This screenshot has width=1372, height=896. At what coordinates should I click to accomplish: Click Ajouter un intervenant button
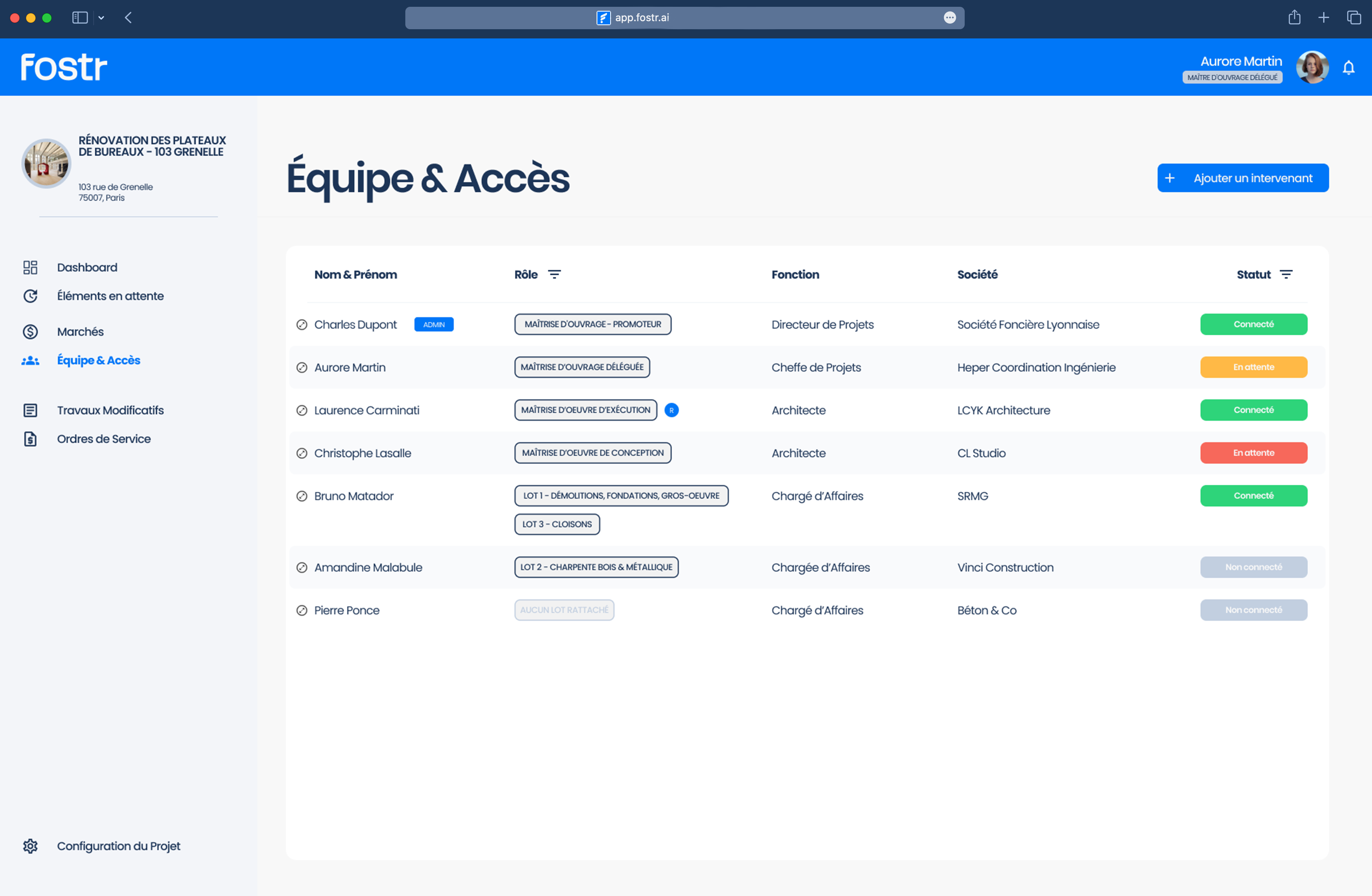[x=1242, y=178]
